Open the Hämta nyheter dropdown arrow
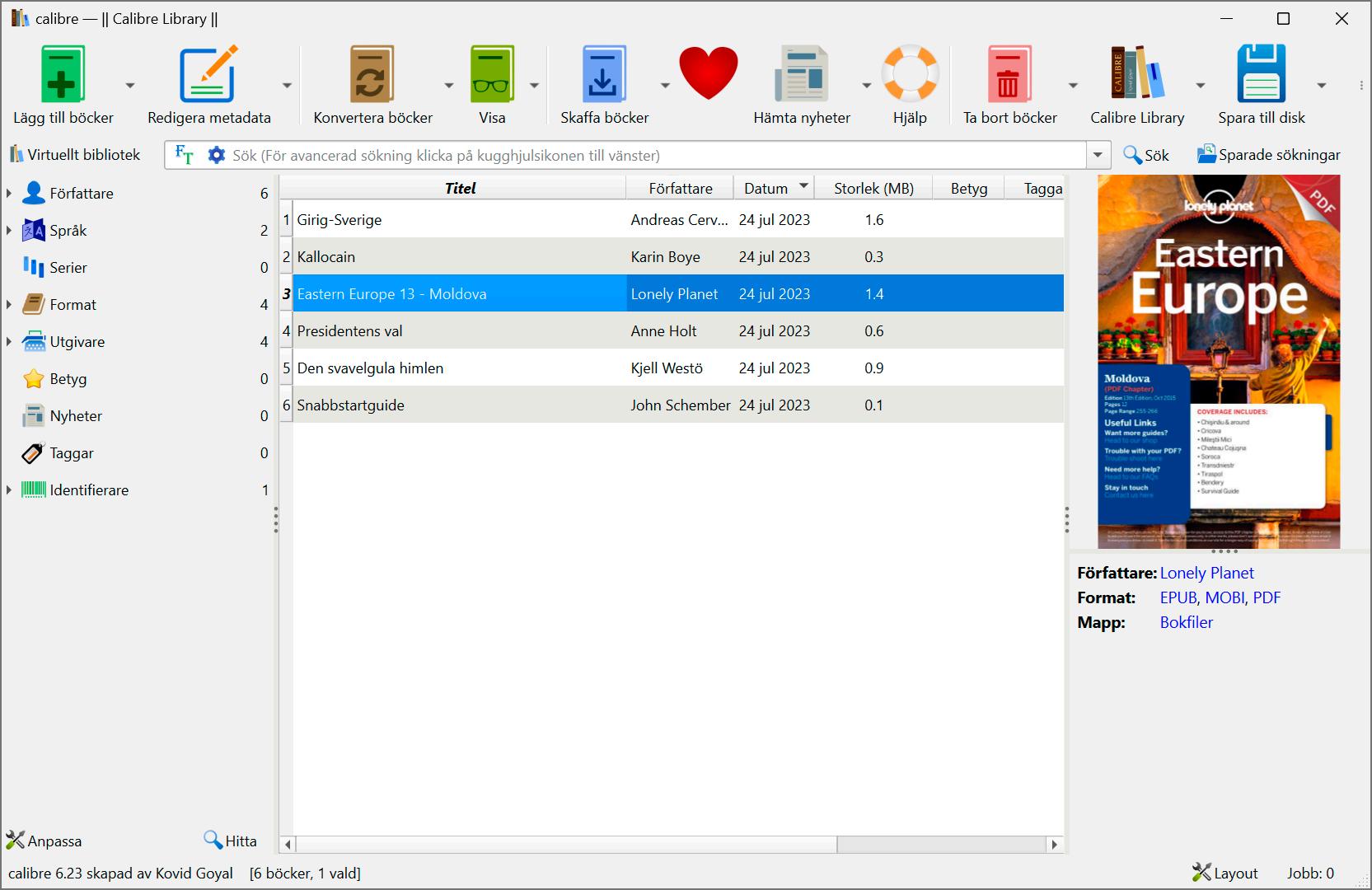Viewport: 1372px width, 890px height. (866, 85)
